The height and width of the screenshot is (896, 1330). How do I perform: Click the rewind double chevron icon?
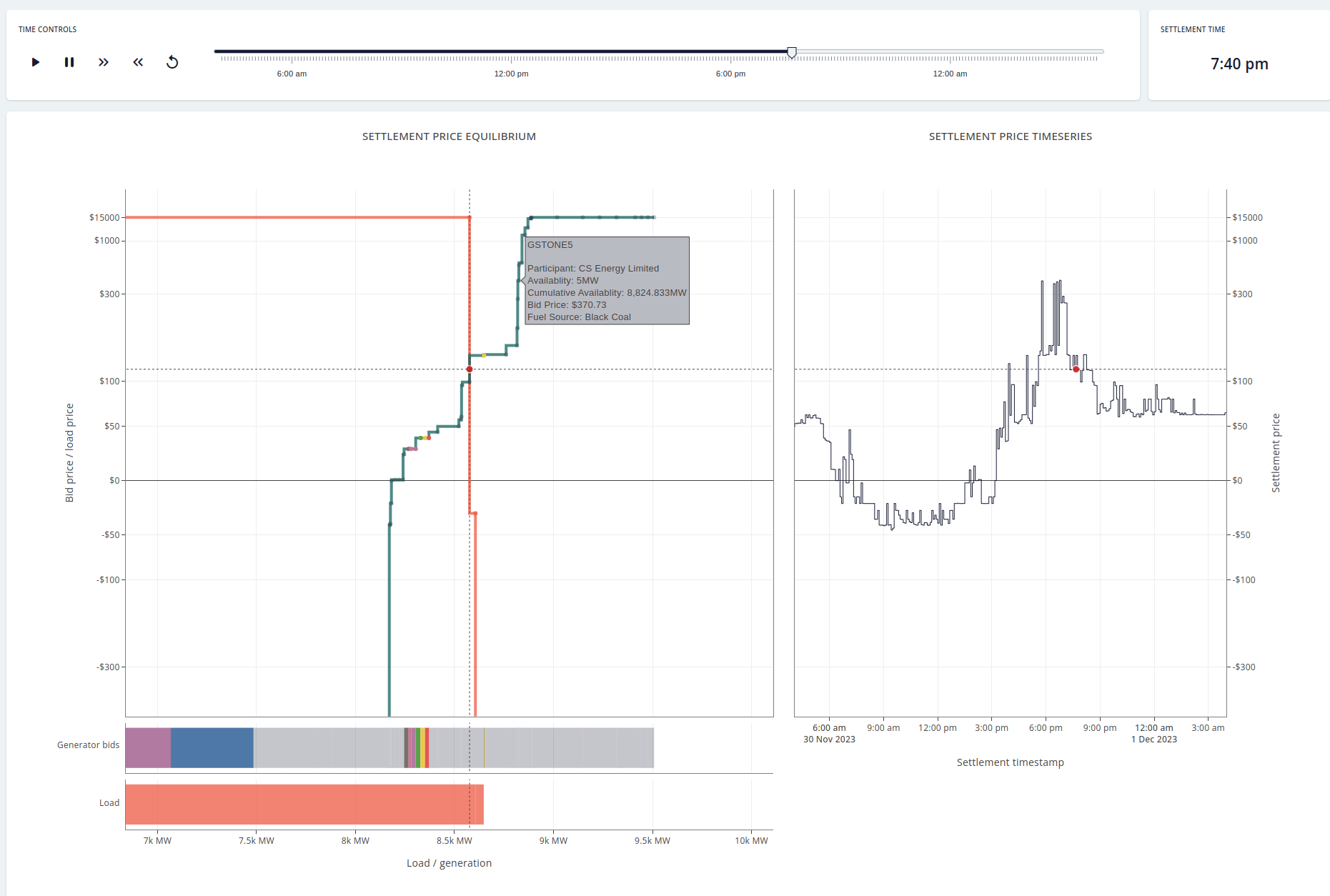pos(138,62)
